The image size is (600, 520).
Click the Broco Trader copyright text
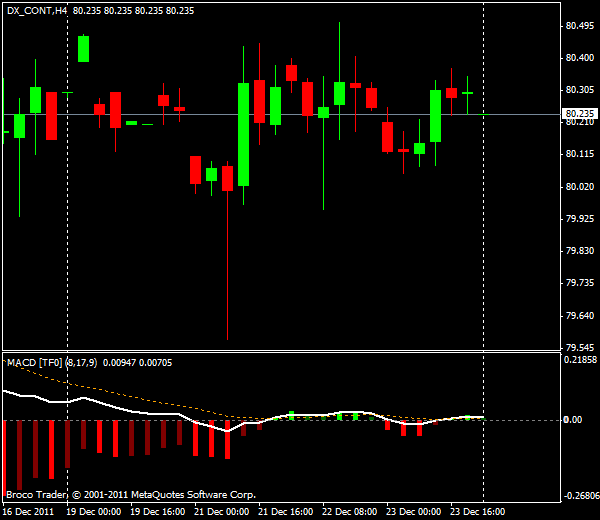[x=131, y=495]
